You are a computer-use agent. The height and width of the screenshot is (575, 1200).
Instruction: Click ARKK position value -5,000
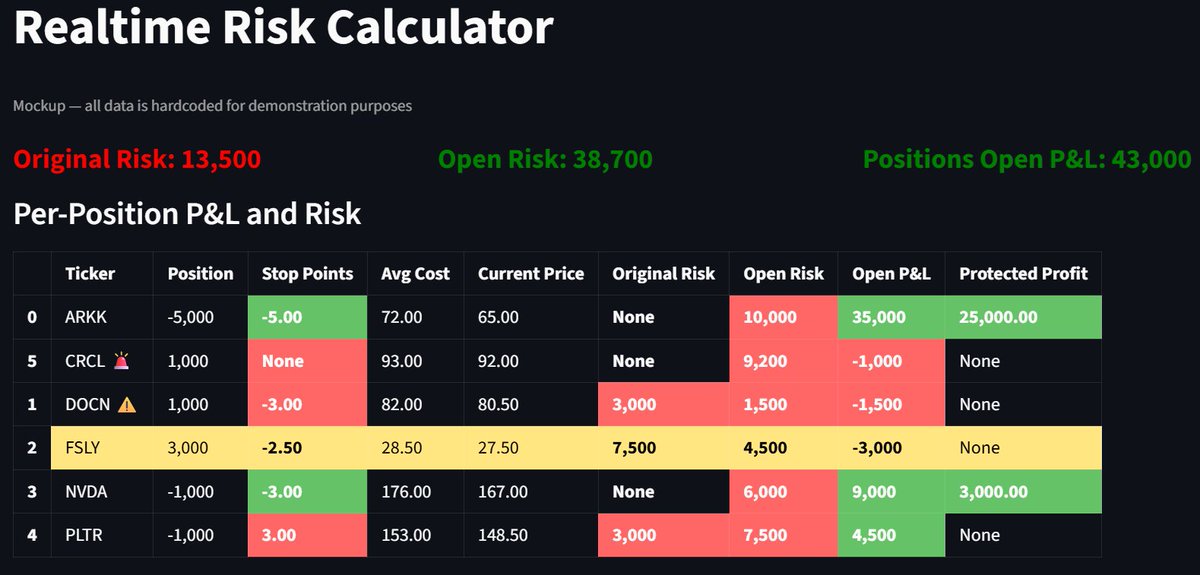pyautogui.click(x=188, y=317)
